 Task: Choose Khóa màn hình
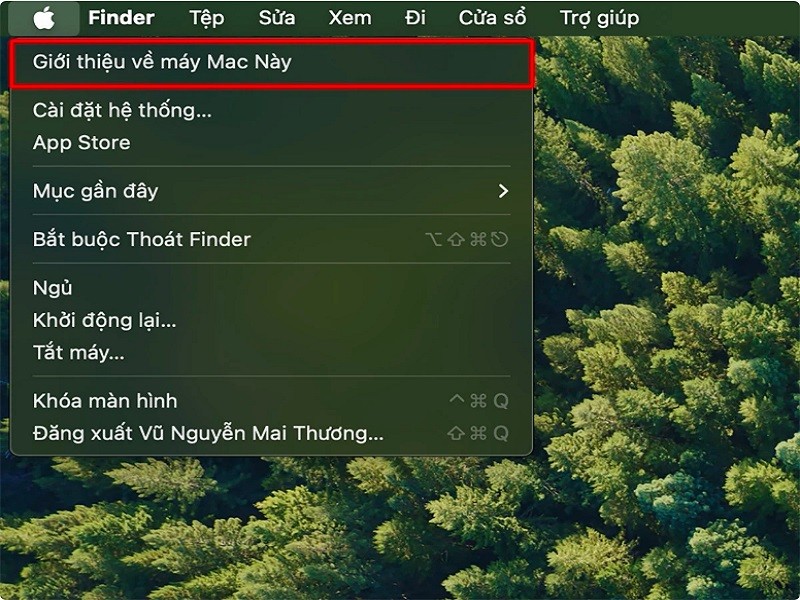click(x=271, y=401)
